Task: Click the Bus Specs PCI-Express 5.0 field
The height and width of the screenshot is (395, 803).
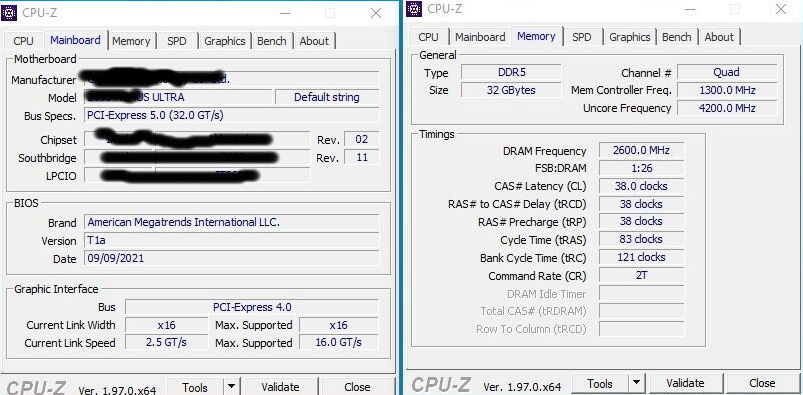Action: click(231, 115)
